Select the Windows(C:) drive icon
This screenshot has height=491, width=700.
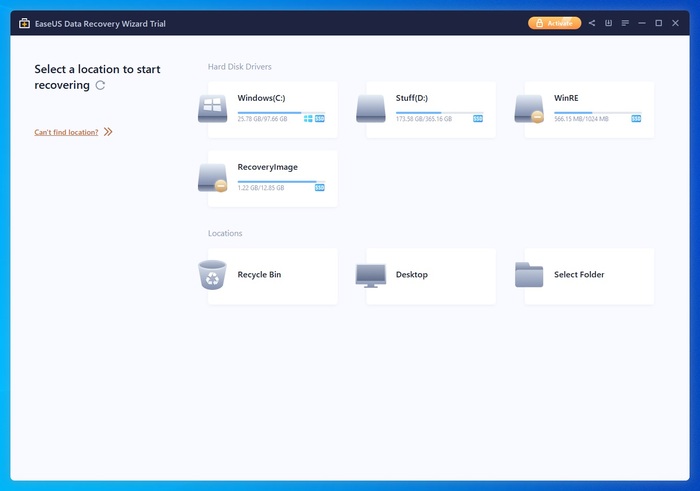(x=212, y=108)
